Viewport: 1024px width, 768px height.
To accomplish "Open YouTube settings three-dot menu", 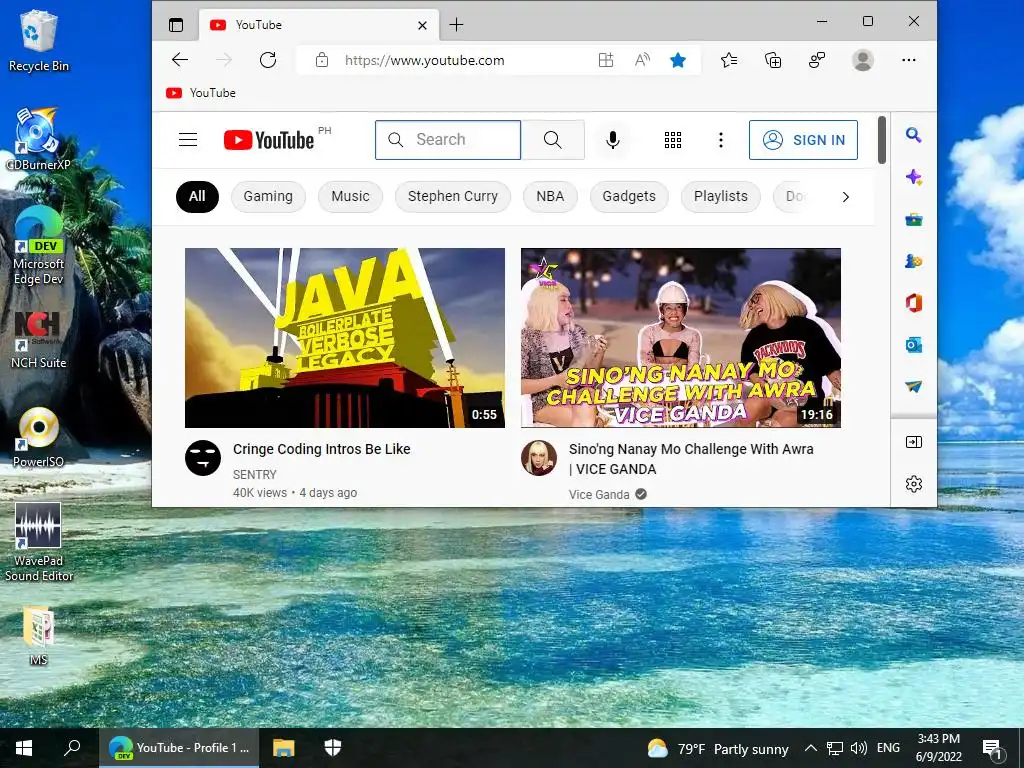I will click(721, 140).
